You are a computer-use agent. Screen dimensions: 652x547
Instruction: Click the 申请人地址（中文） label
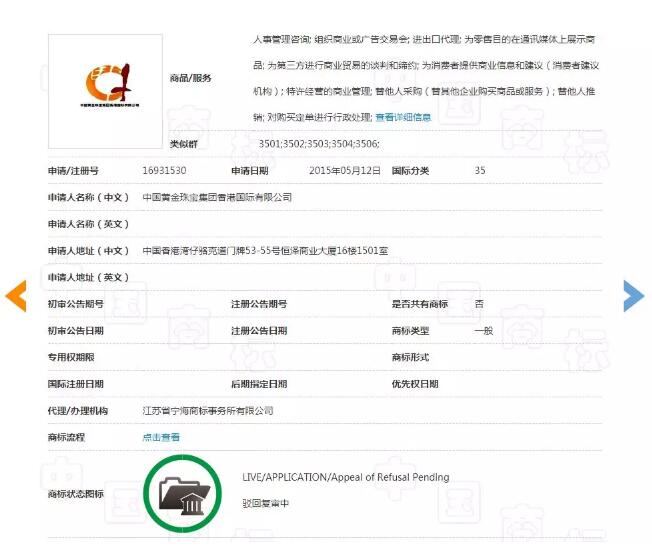point(88,250)
